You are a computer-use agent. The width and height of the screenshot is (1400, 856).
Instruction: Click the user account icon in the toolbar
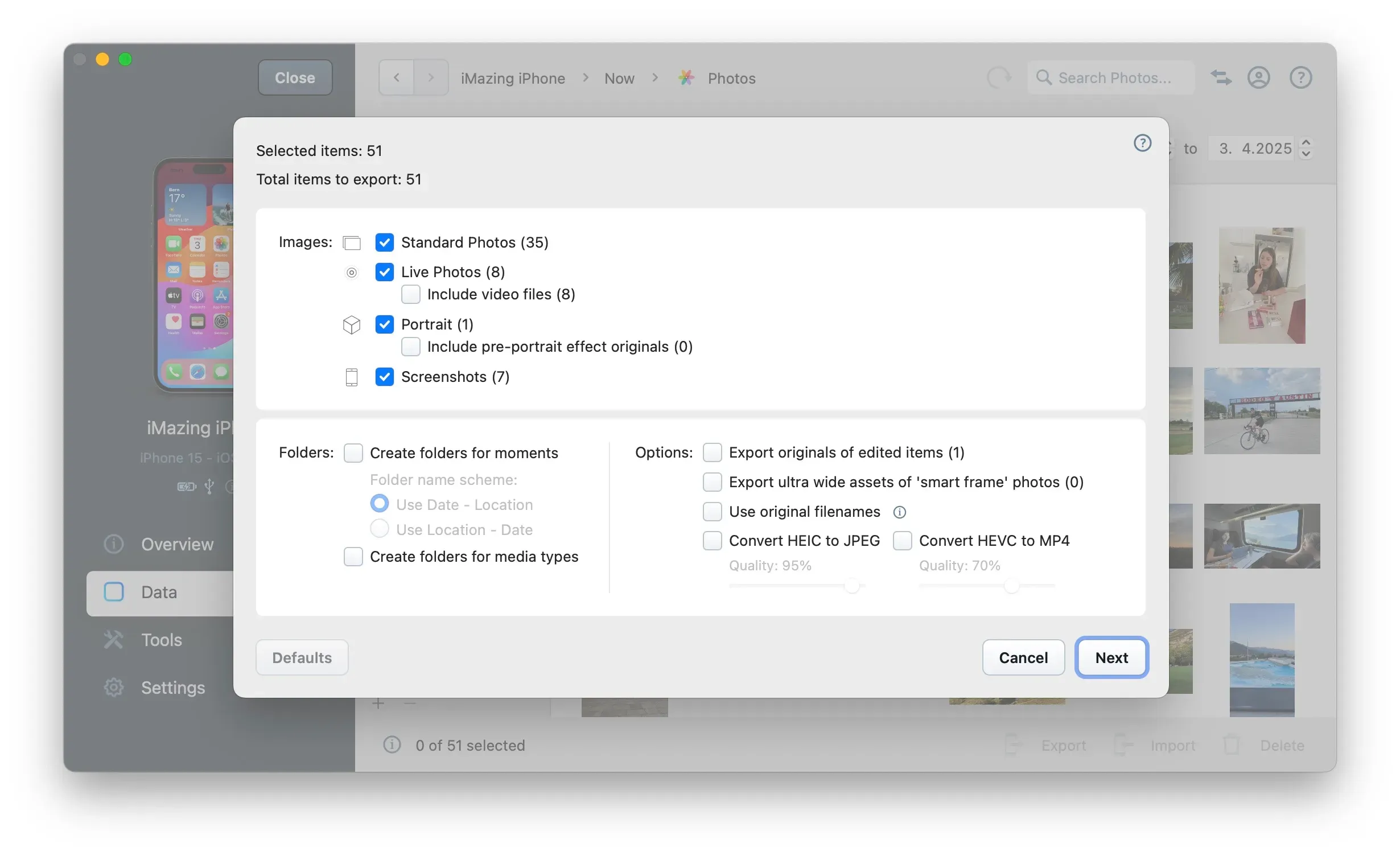pos(1259,77)
